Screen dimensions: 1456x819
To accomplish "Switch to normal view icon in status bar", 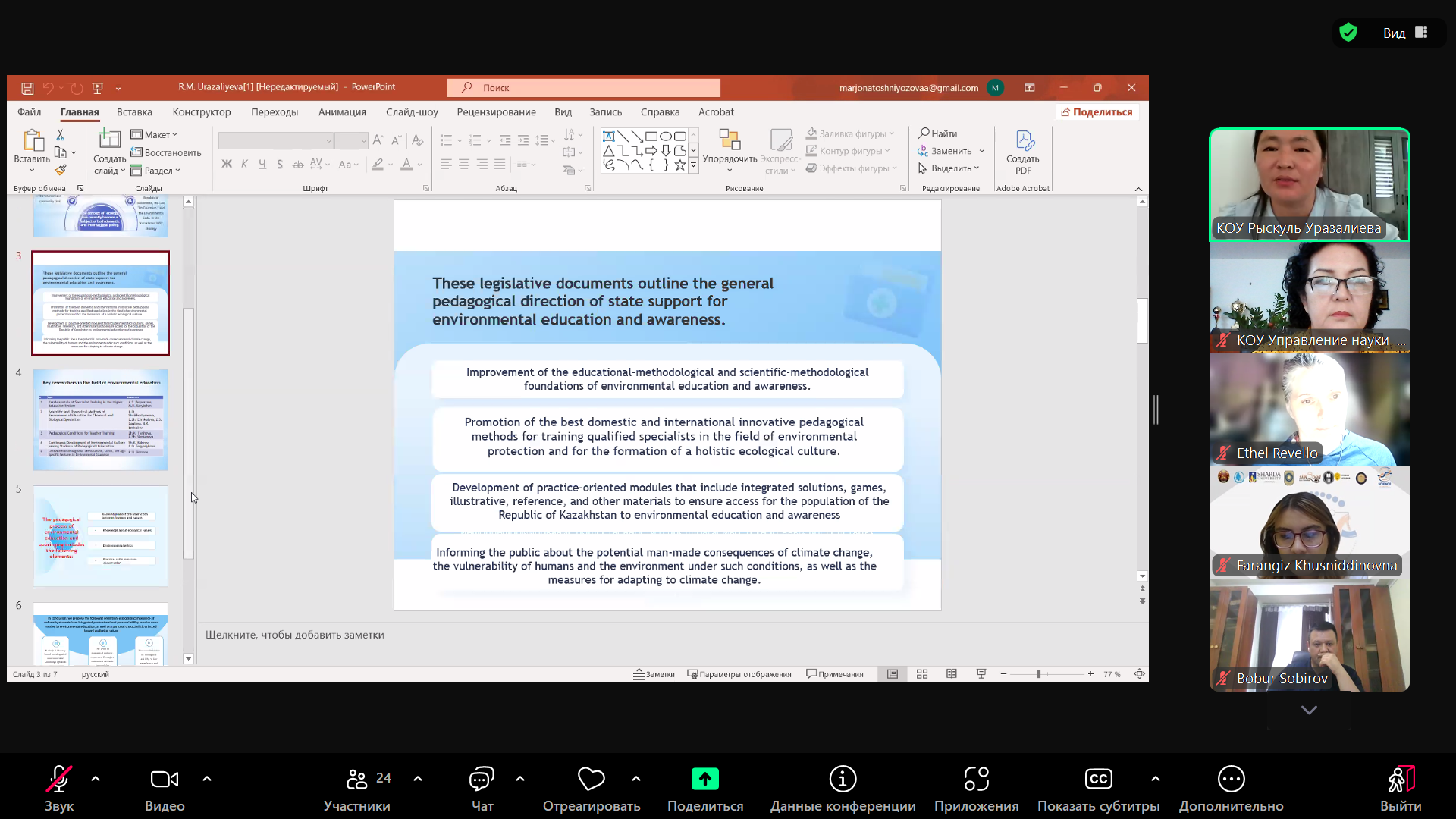I will coord(893,674).
